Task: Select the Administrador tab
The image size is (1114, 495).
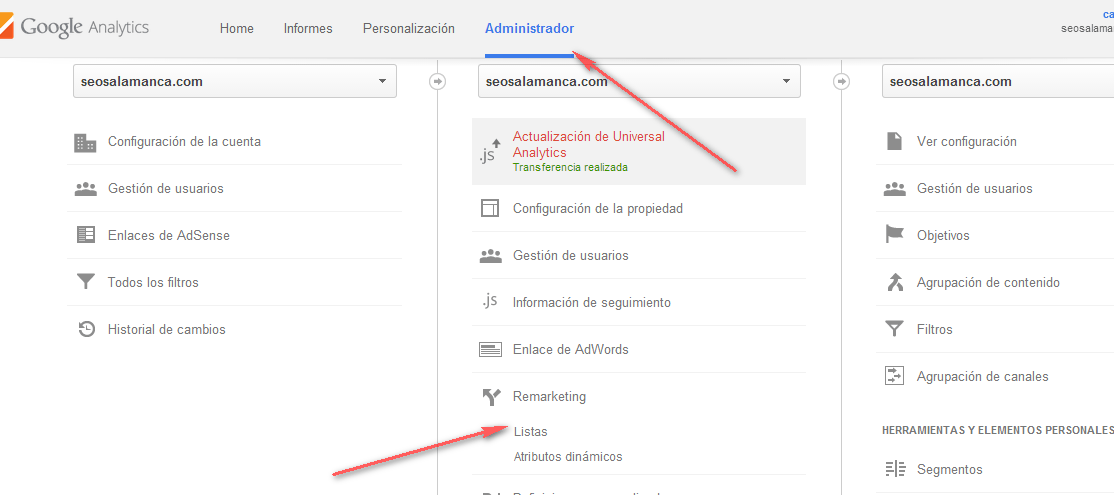Action: (529, 28)
